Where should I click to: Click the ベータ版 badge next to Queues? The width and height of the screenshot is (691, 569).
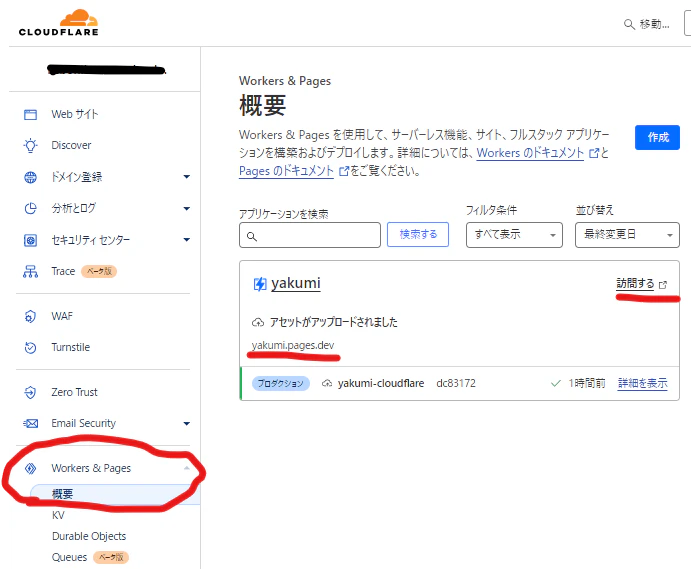pos(111,558)
